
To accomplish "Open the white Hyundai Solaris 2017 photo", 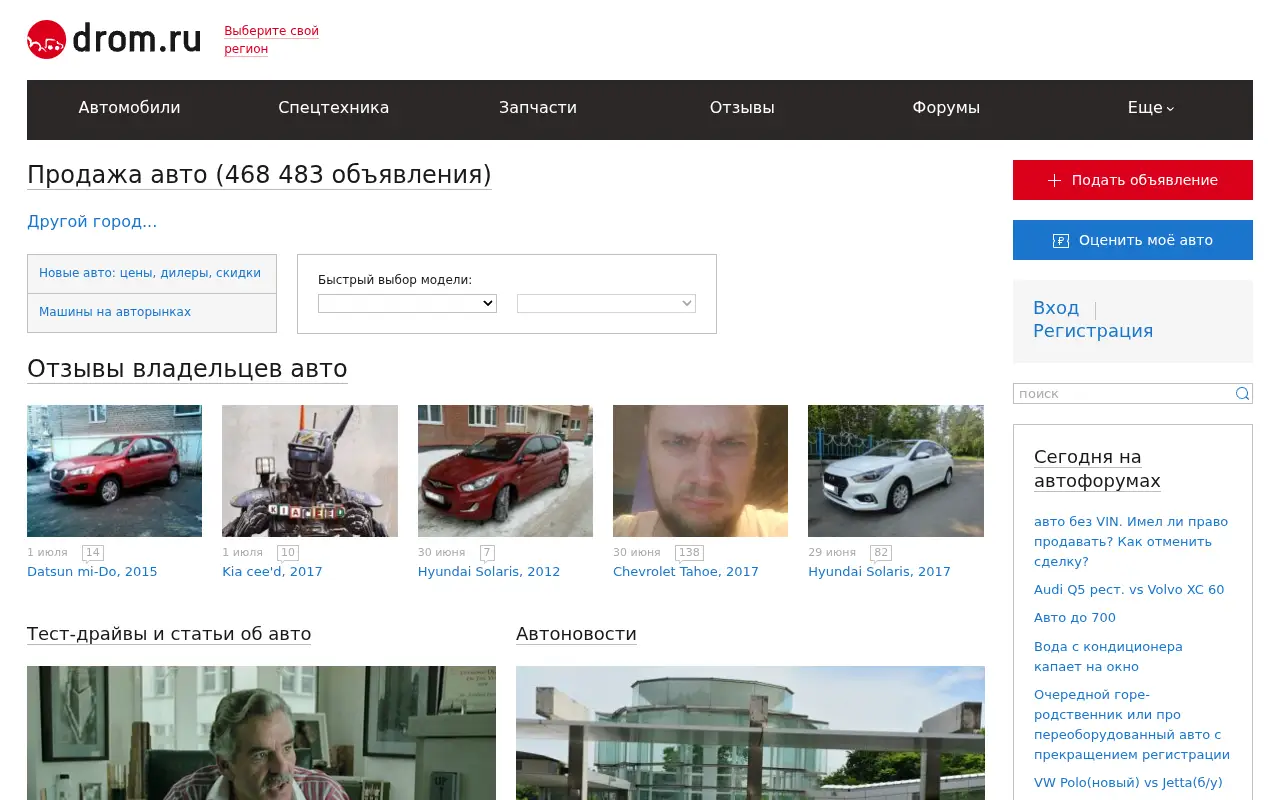I will [896, 471].
